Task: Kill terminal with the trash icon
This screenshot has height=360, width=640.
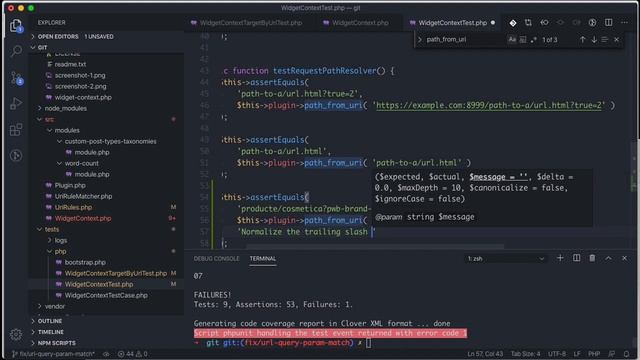Action: tap(592, 258)
